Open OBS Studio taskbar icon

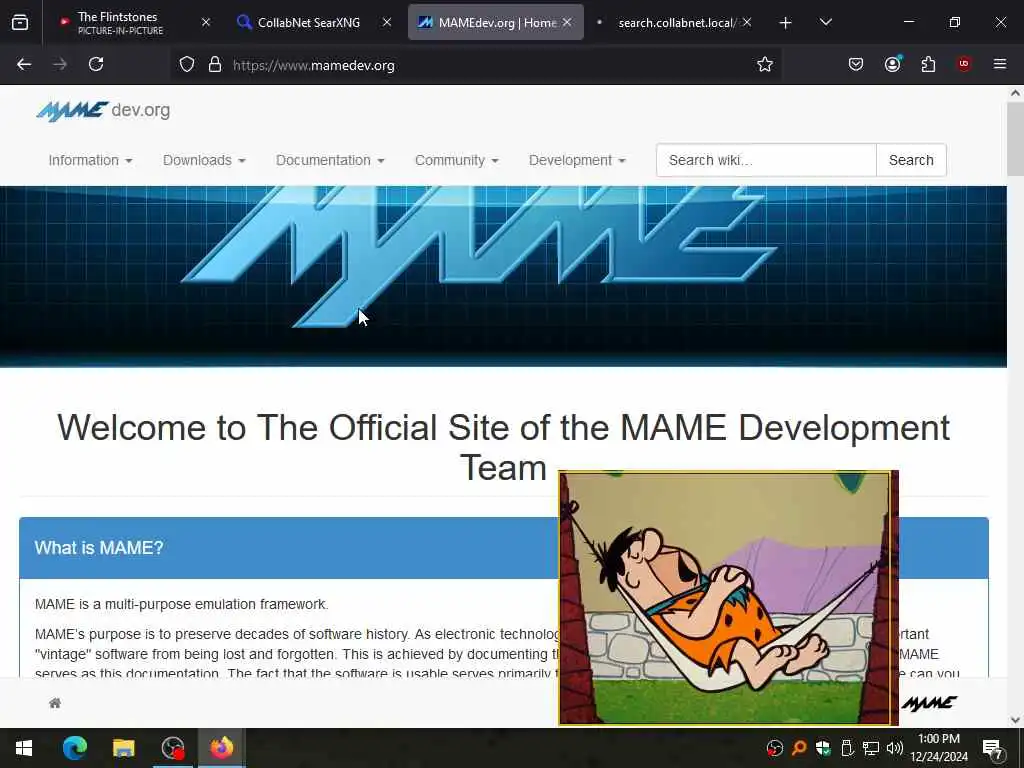172,748
